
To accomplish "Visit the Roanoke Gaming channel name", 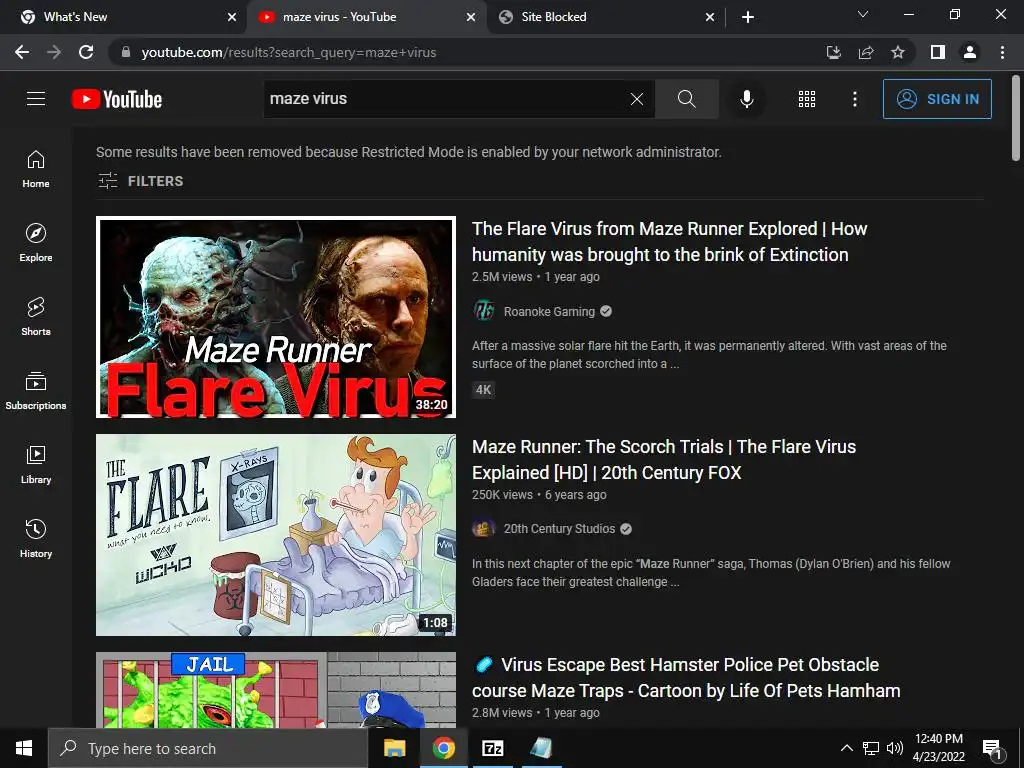I will (549, 312).
